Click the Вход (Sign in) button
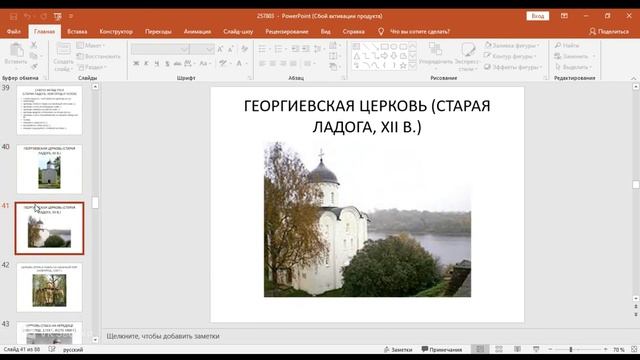 tap(538, 16)
